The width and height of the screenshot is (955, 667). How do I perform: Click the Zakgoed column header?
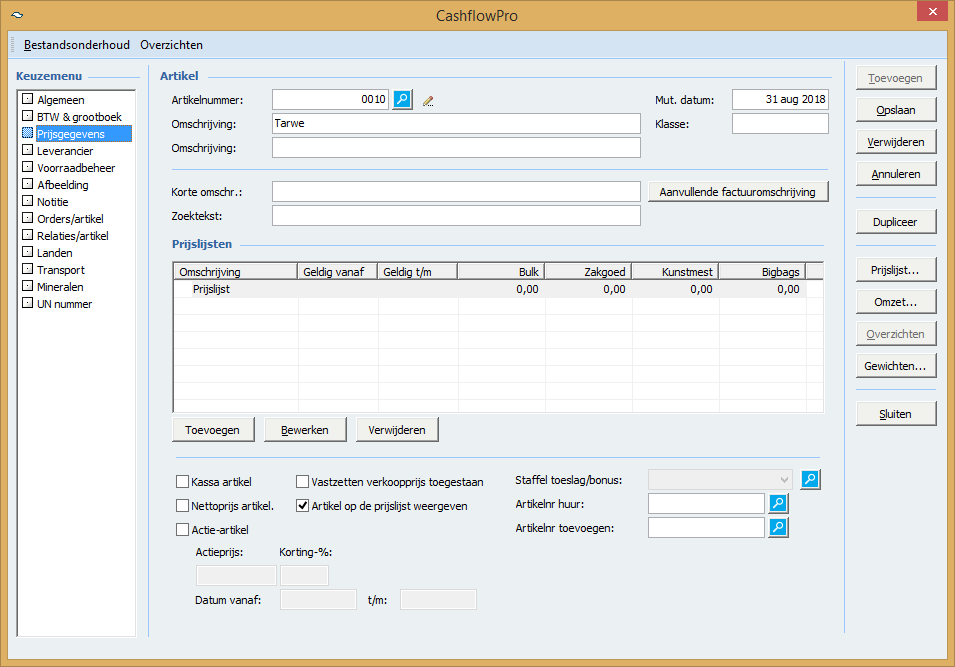point(588,272)
